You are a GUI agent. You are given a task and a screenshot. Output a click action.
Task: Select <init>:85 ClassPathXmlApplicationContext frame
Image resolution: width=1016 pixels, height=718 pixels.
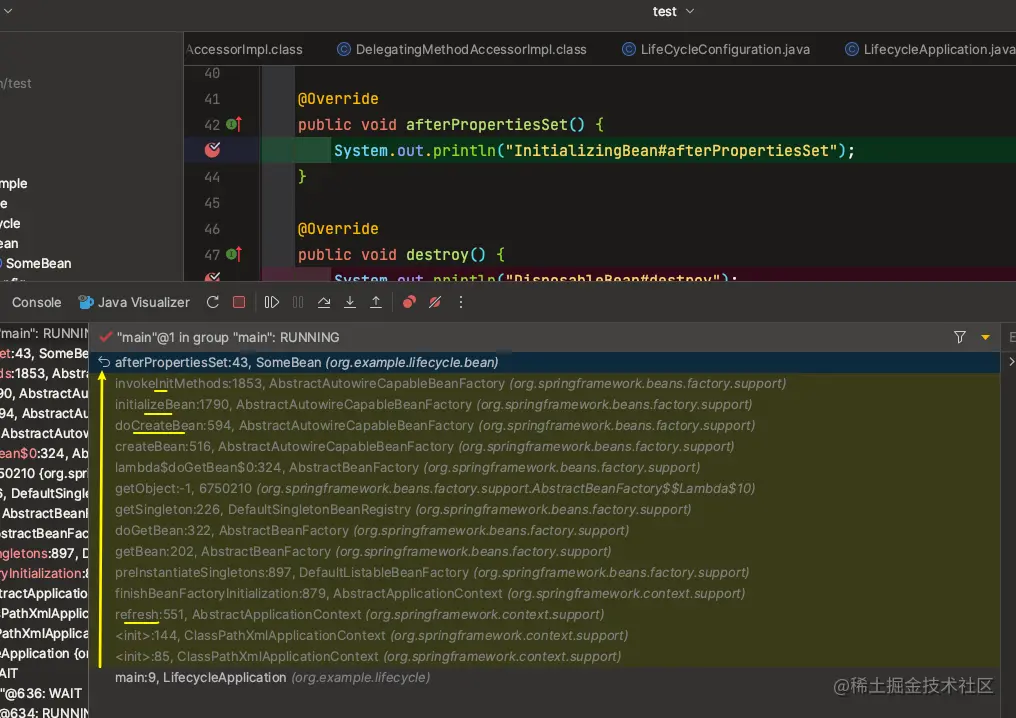tap(544, 656)
